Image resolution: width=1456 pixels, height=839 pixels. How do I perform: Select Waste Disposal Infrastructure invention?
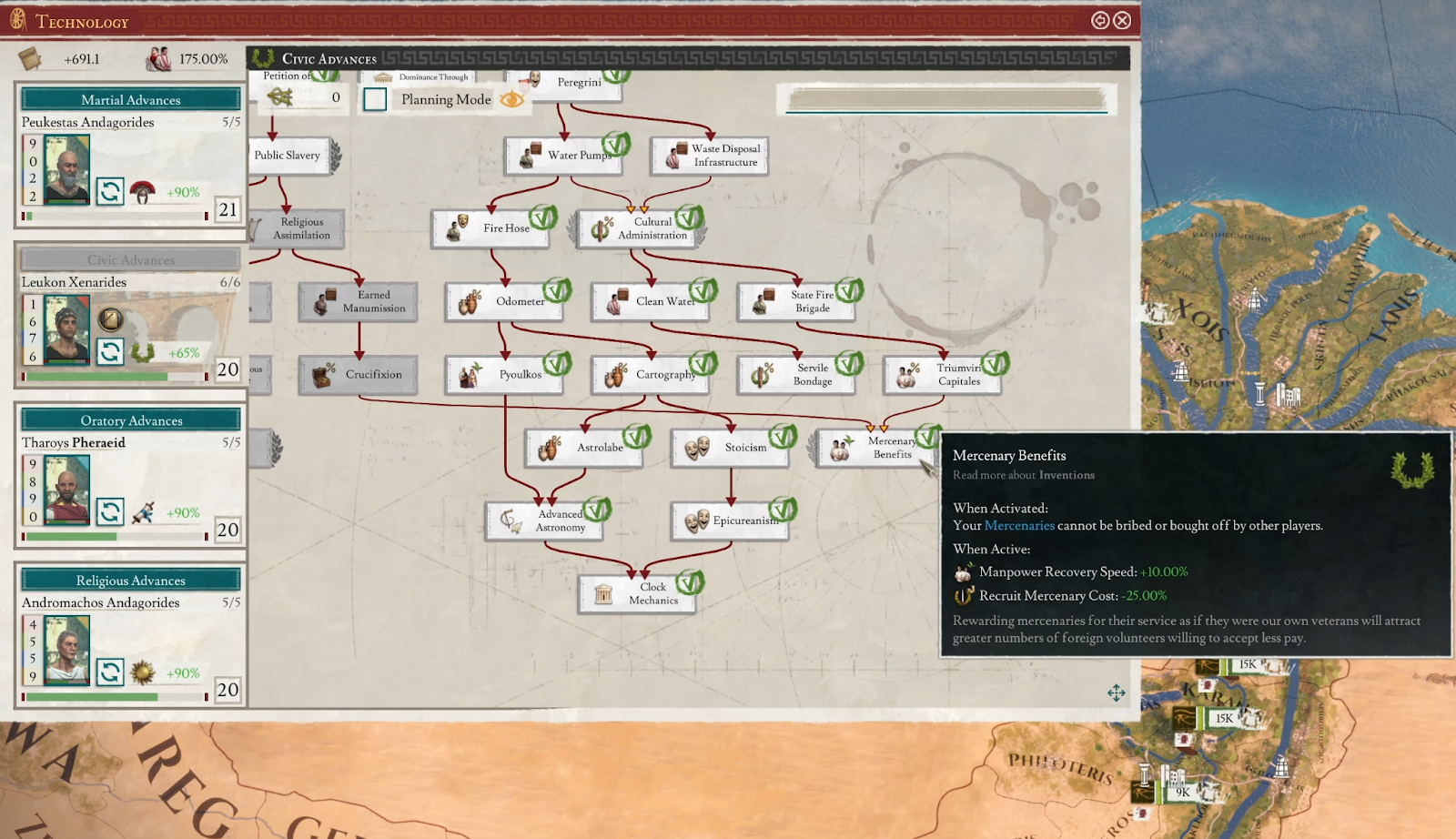[x=710, y=156]
